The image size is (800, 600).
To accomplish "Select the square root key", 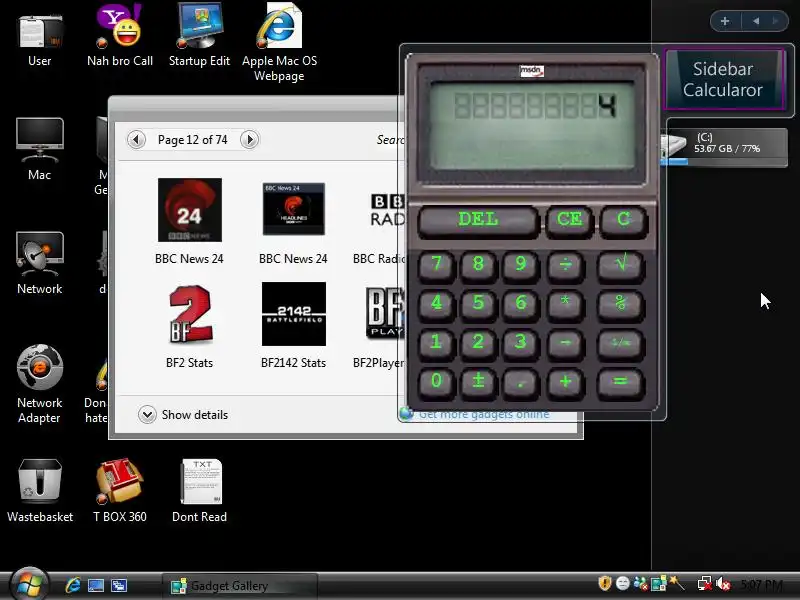I will (620, 266).
